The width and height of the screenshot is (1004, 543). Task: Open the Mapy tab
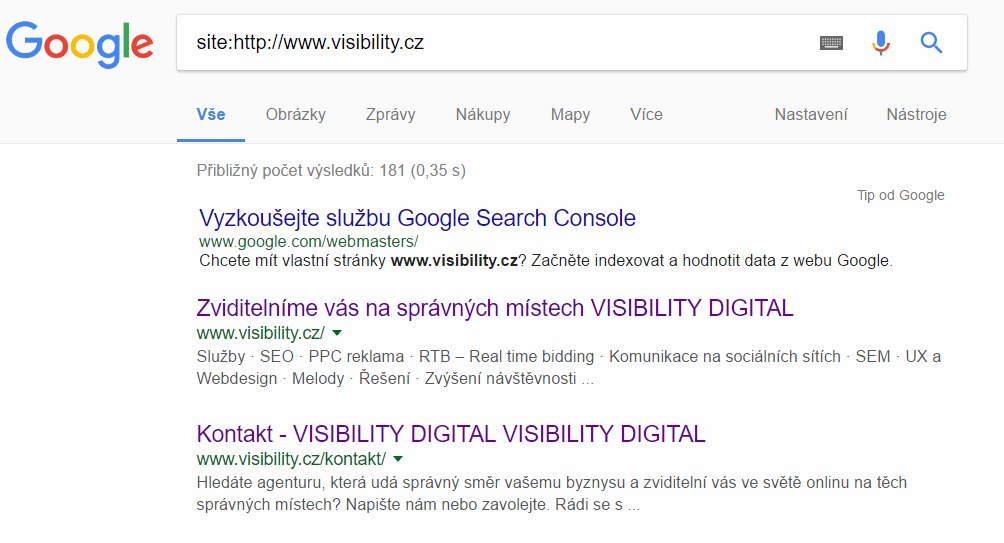tap(570, 114)
